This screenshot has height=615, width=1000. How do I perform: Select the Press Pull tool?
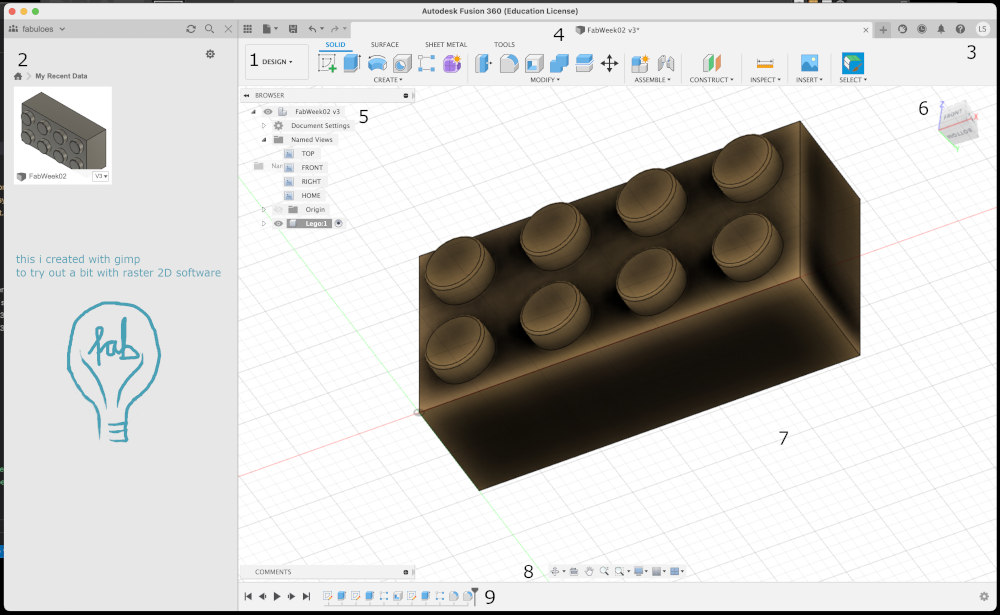coord(483,63)
